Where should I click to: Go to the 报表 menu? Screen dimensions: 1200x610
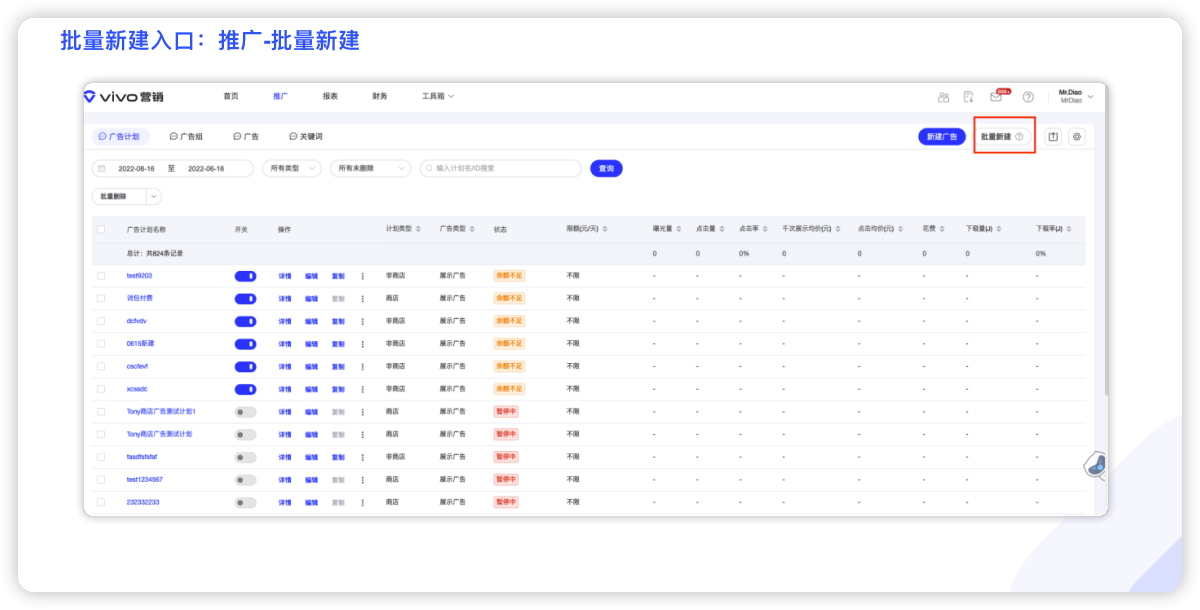coord(330,96)
